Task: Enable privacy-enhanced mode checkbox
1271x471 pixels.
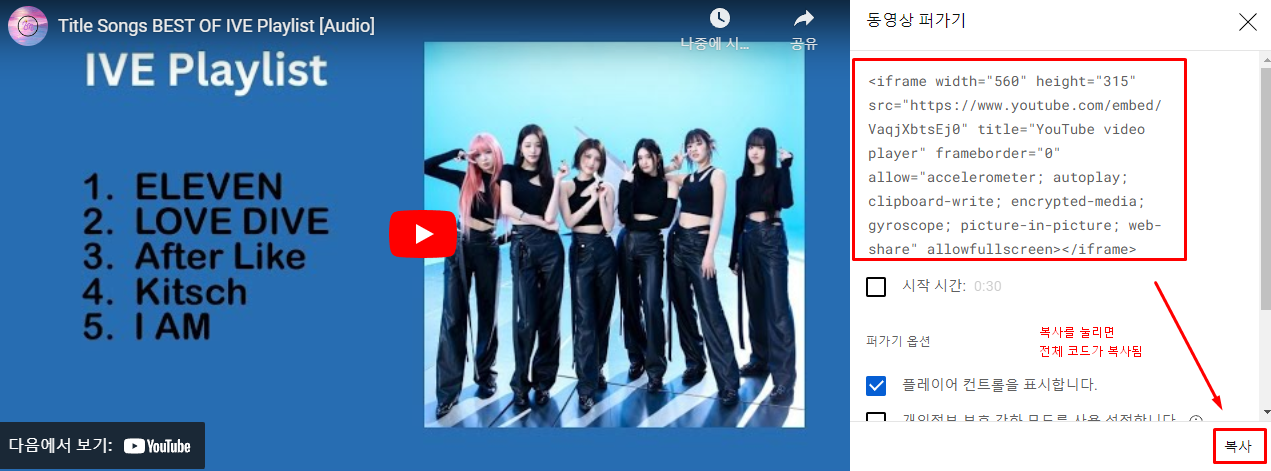Action: pos(876,418)
